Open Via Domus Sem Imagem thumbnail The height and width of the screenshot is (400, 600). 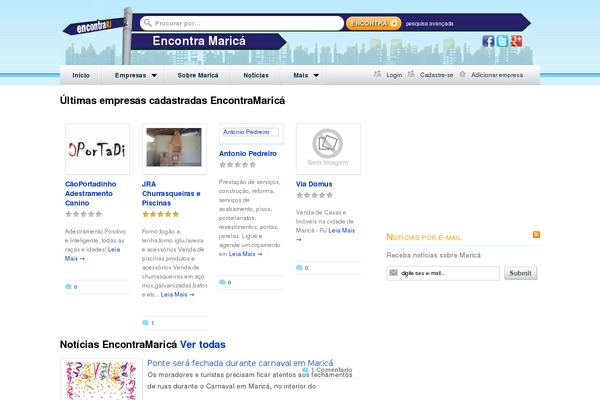[x=328, y=149]
